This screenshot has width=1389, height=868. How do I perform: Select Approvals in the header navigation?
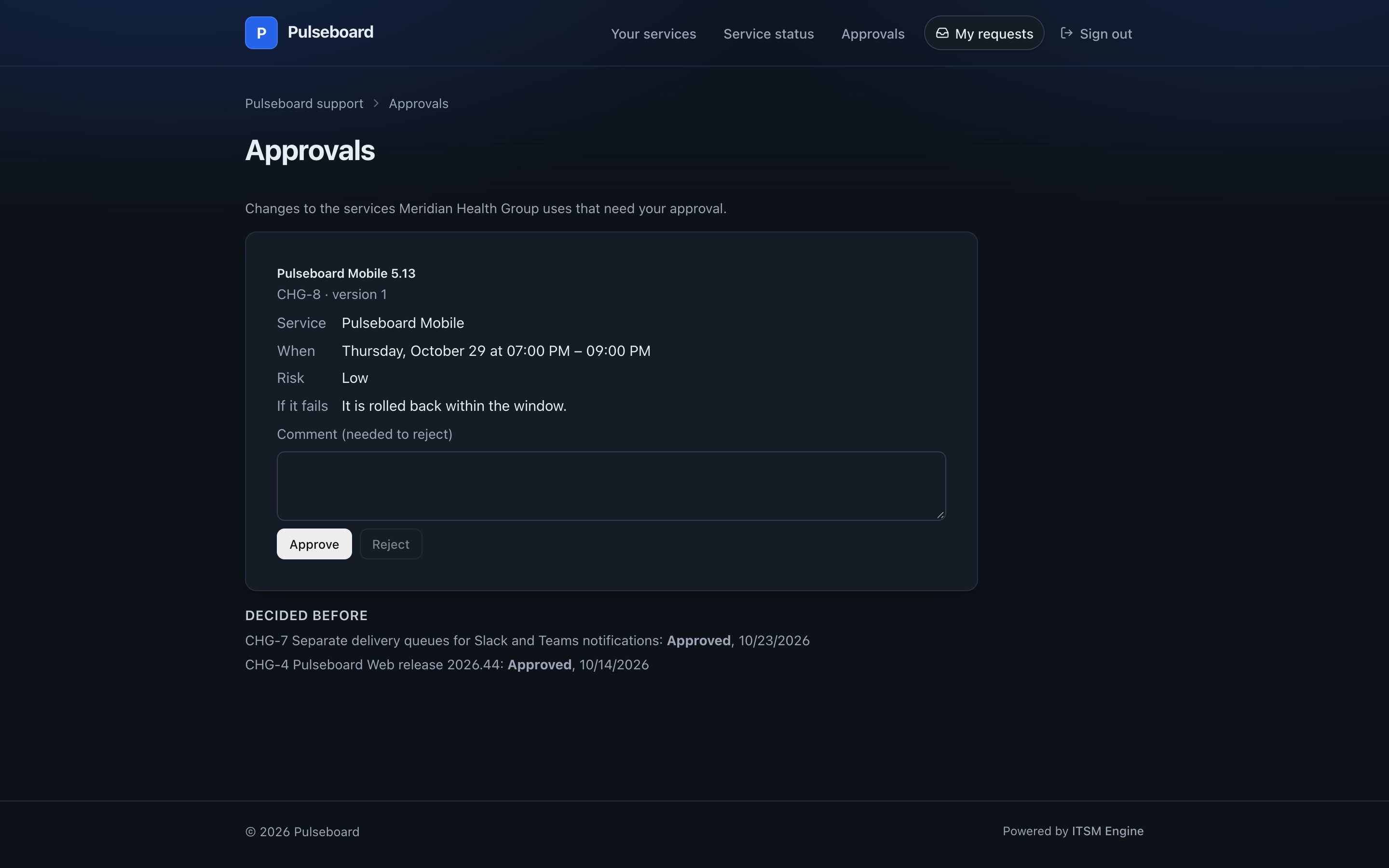[872, 34]
